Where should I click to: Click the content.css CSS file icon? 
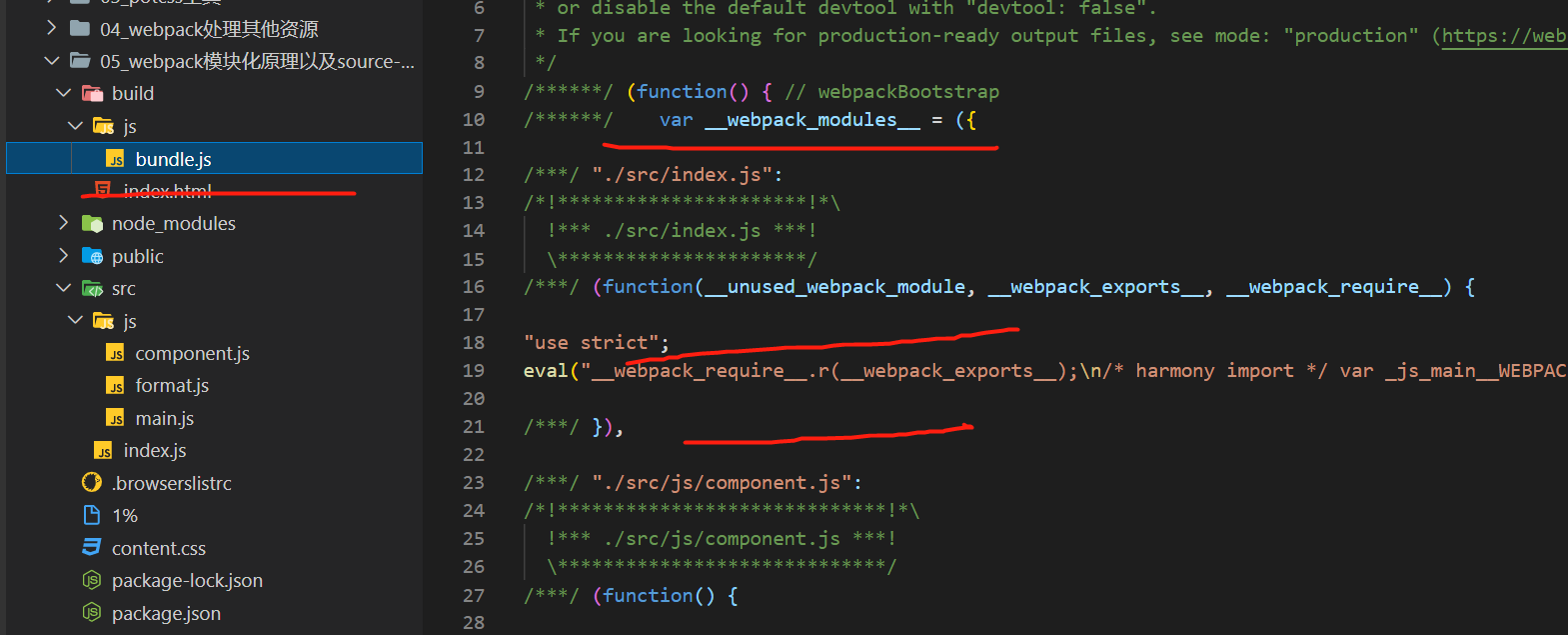coord(92,547)
